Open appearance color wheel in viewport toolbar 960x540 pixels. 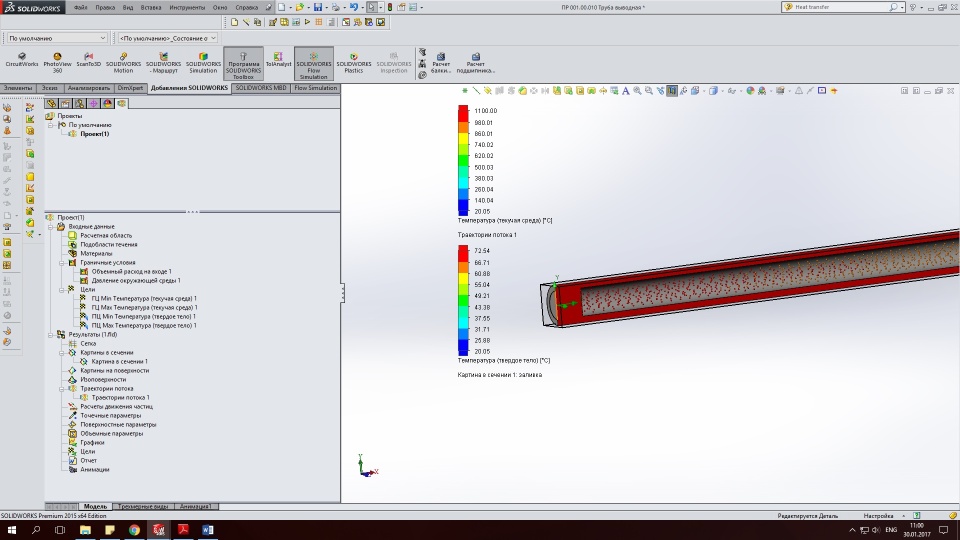pyautogui.click(x=750, y=91)
